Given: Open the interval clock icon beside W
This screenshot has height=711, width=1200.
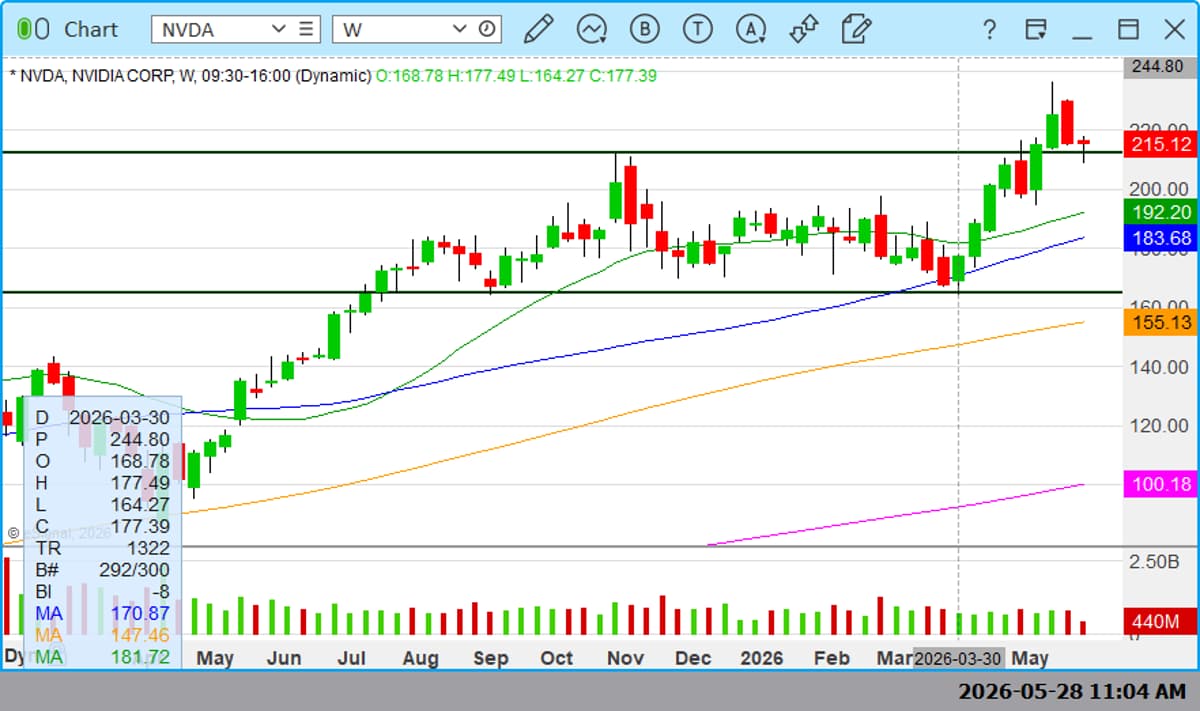Looking at the screenshot, I should coord(487,29).
